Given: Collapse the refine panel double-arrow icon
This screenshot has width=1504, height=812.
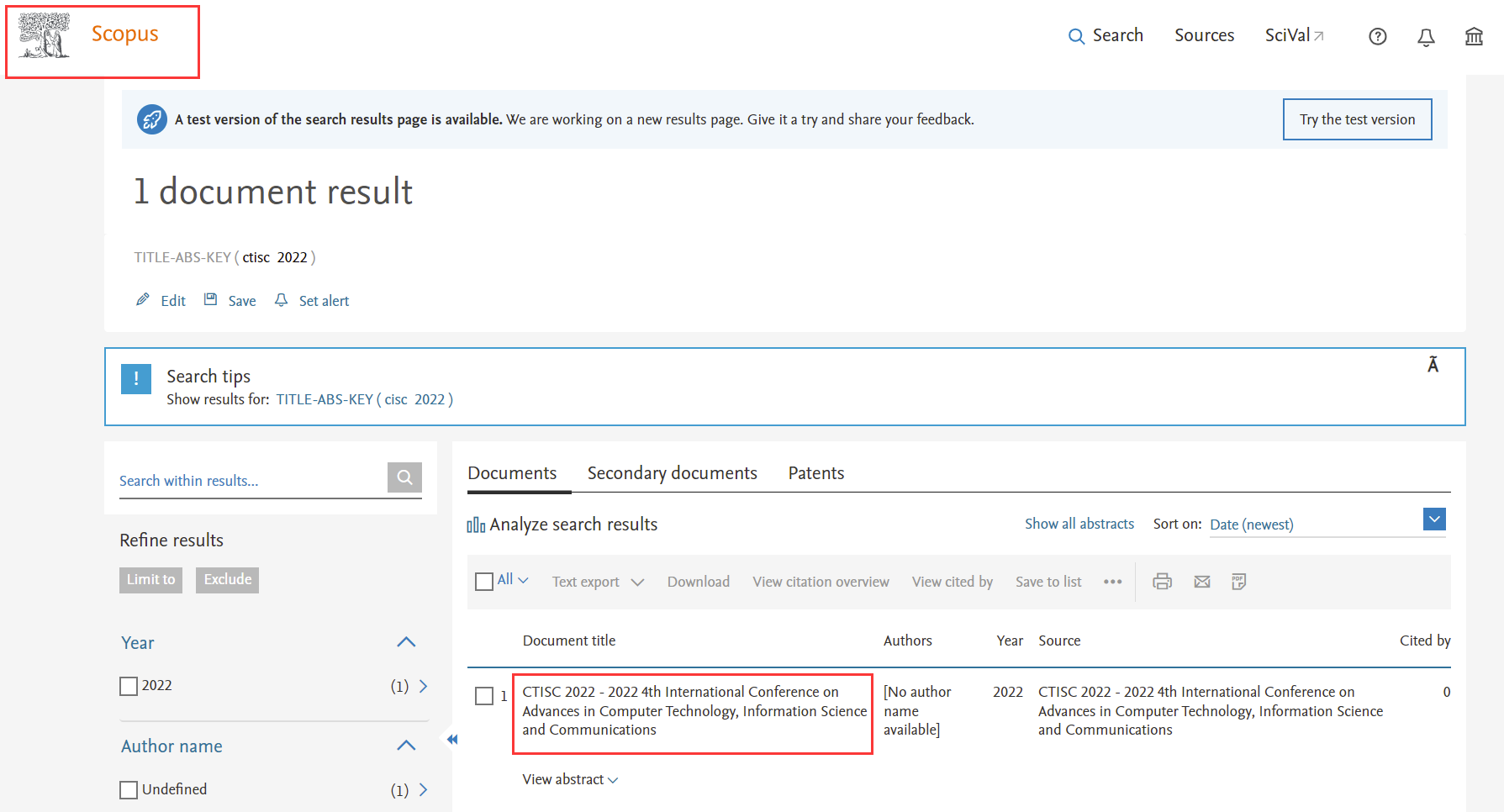Looking at the screenshot, I should [x=452, y=740].
